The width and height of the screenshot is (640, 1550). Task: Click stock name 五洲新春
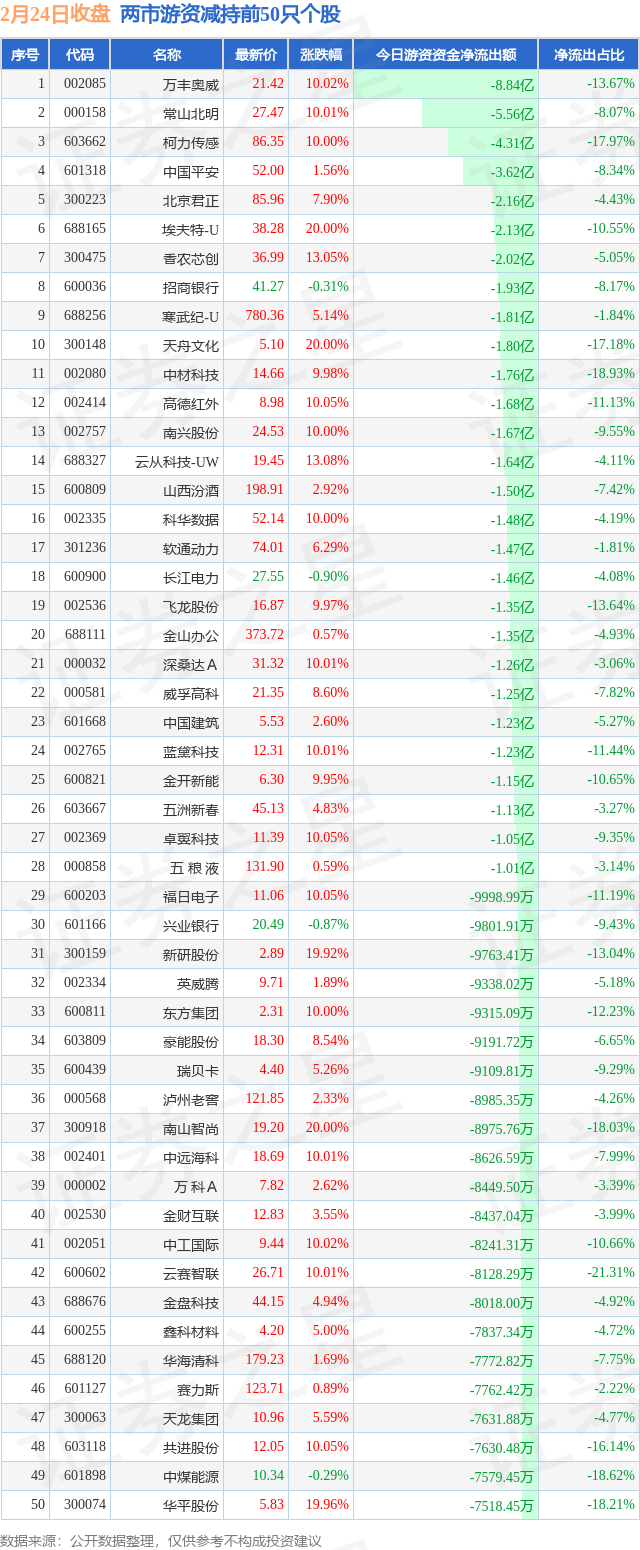click(x=191, y=809)
